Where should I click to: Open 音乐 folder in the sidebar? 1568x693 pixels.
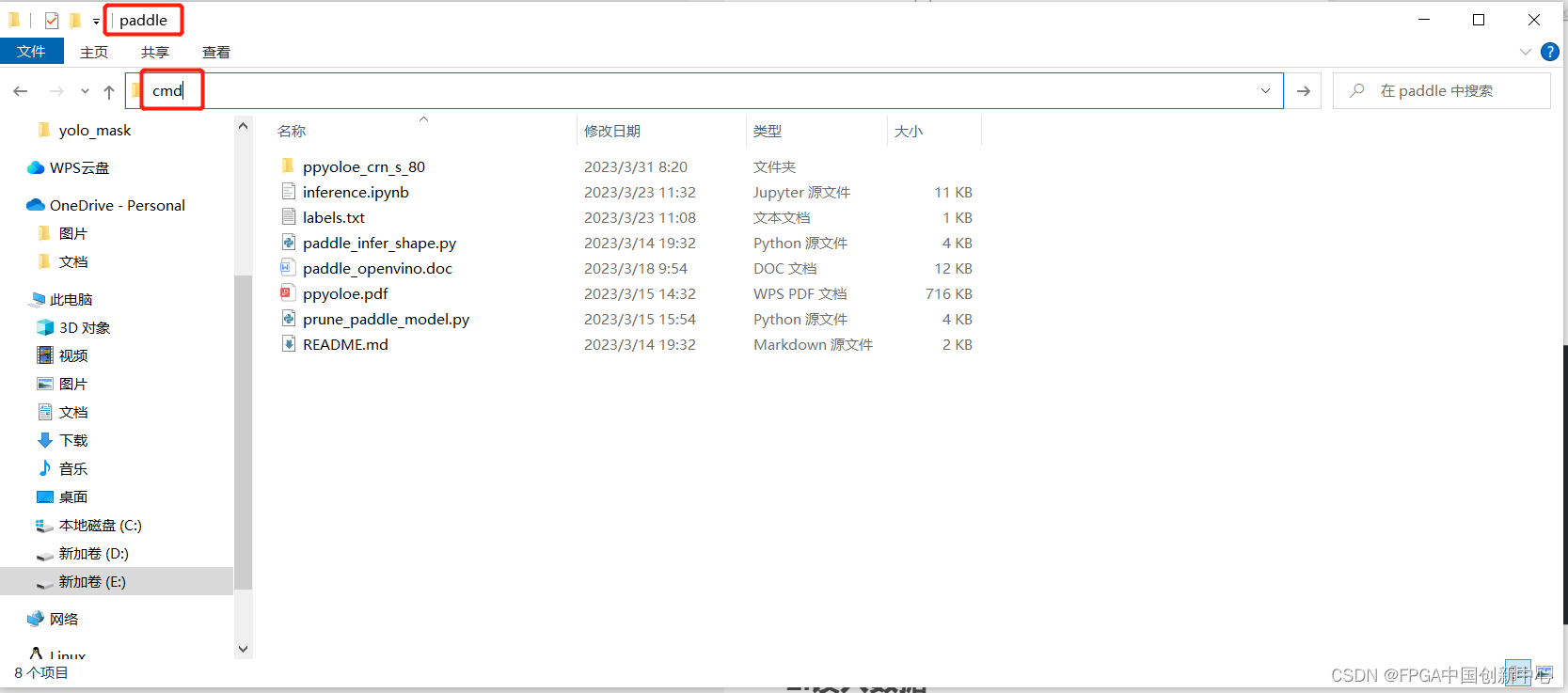(x=72, y=469)
